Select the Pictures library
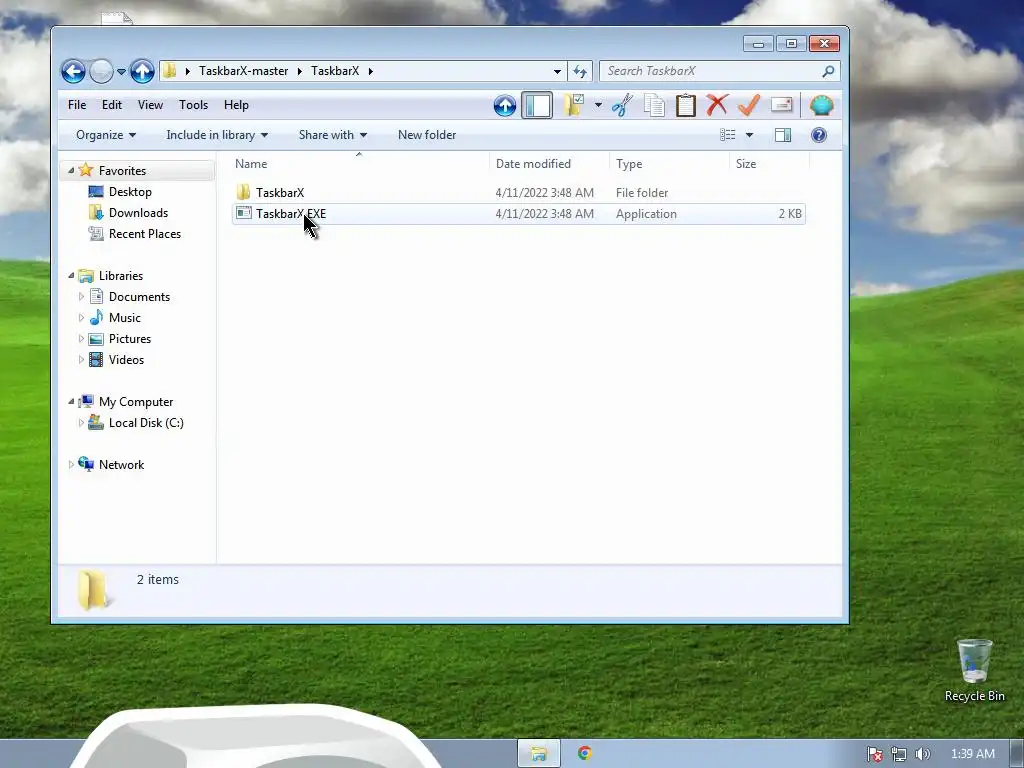Viewport: 1024px width, 768px height. pyautogui.click(x=129, y=339)
